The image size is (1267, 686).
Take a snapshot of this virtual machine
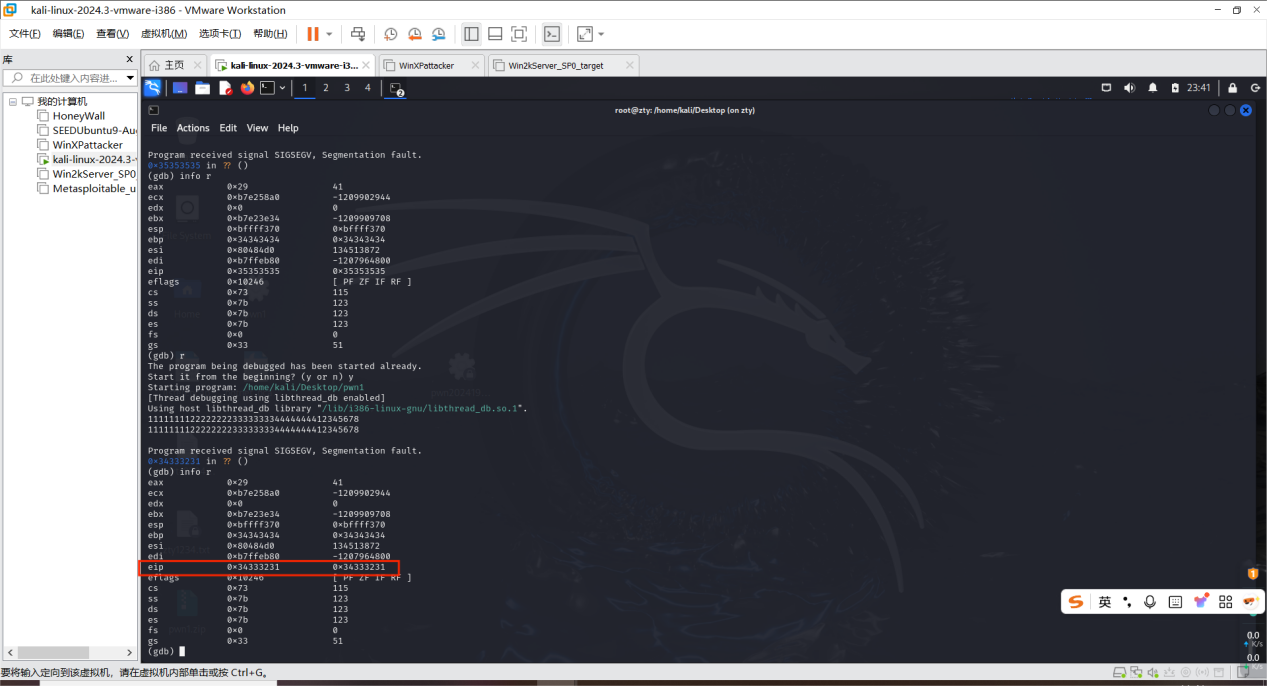(x=391, y=34)
